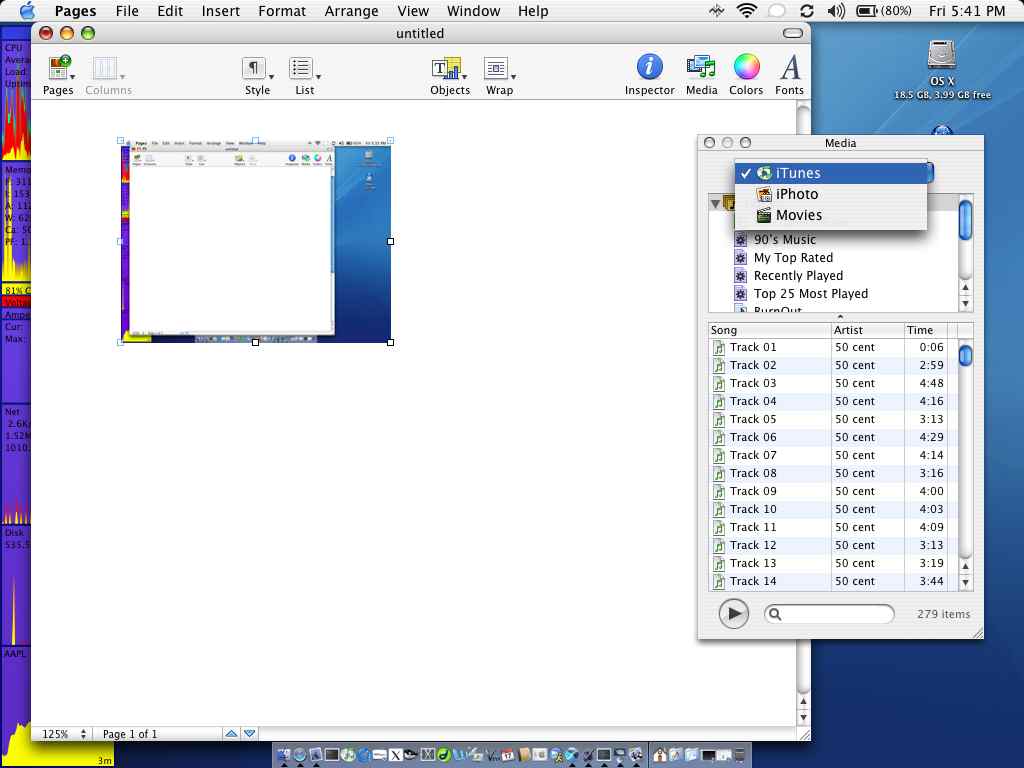Go to next page arrow
The height and width of the screenshot is (768, 1024).
[249, 734]
